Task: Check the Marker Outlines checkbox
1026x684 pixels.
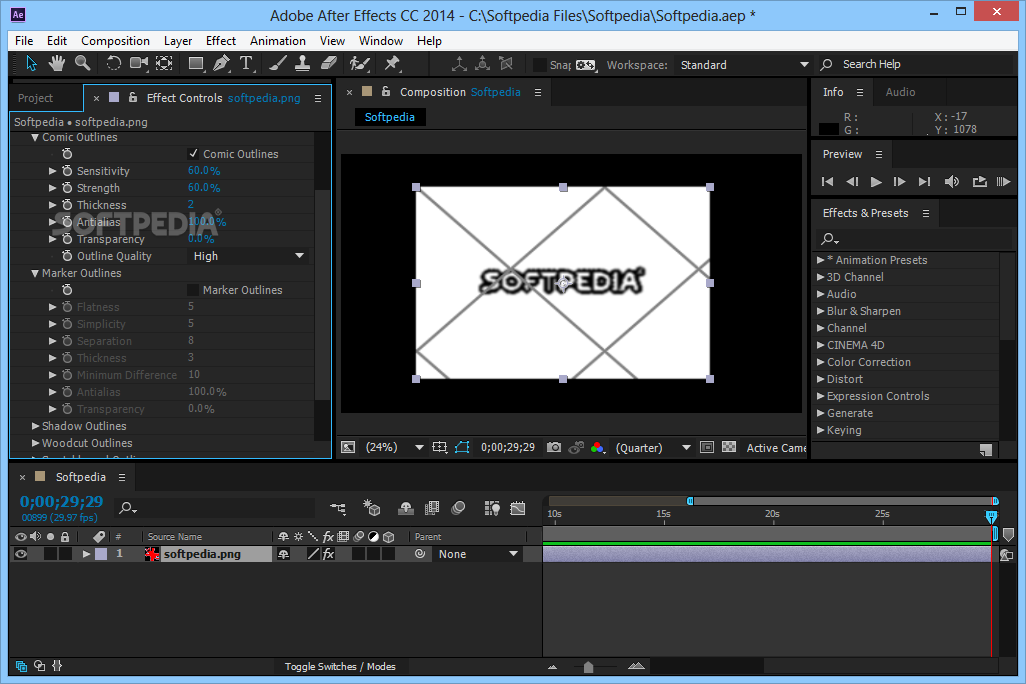Action: point(193,290)
